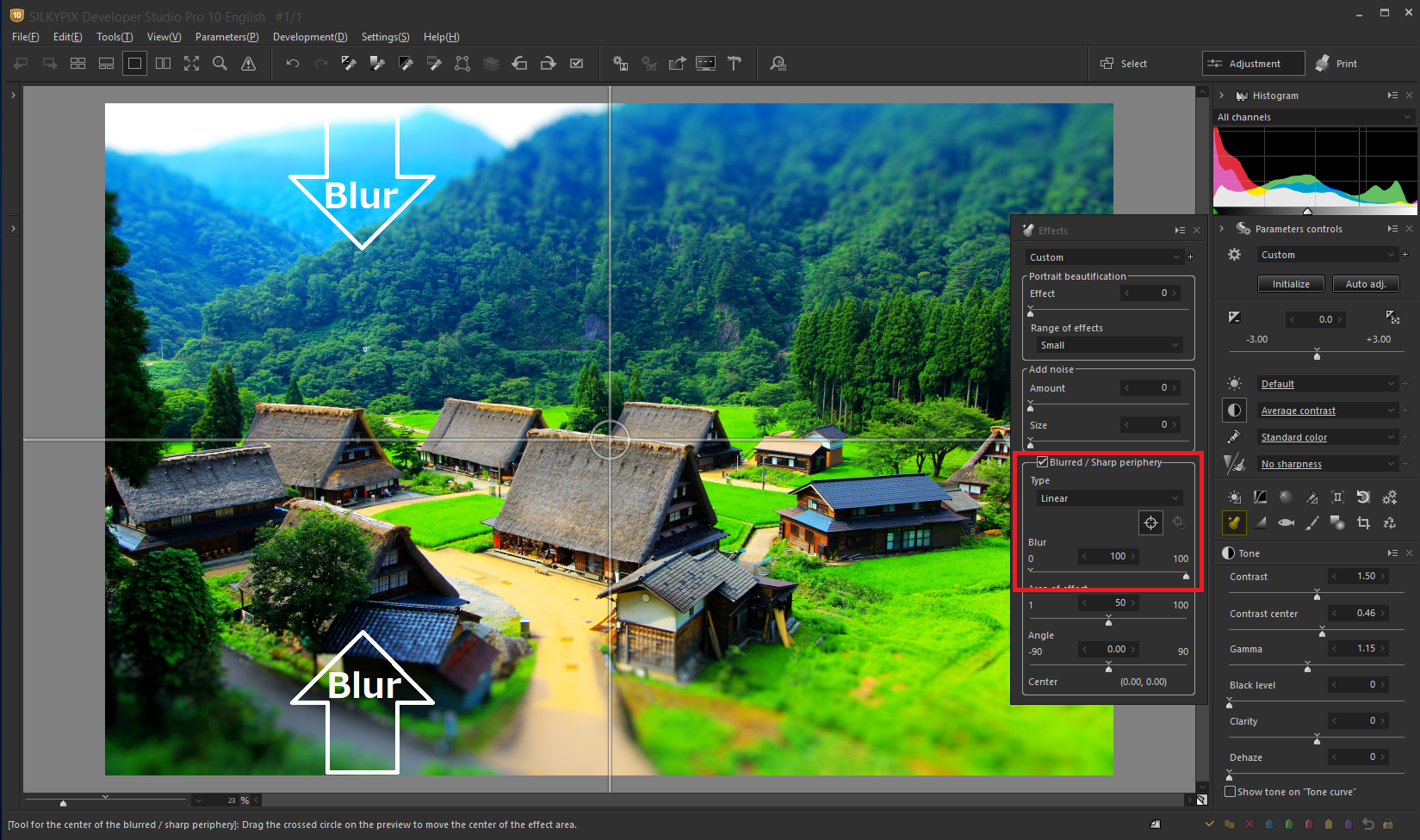This screenshot has height=840, width=1420.
Task: Click the Gamma value field 1.15
Action: point(1359,649)
